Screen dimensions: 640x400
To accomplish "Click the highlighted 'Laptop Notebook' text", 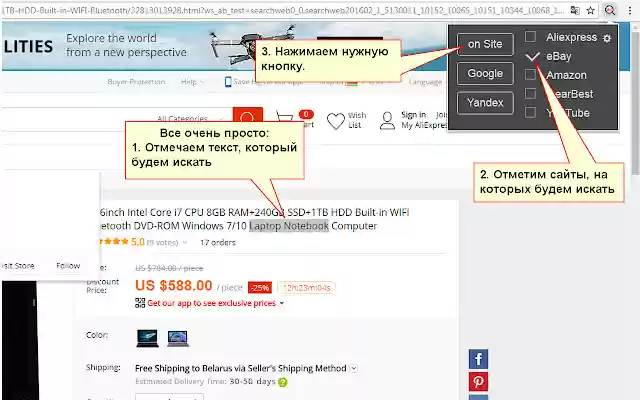I will [289, 226].
